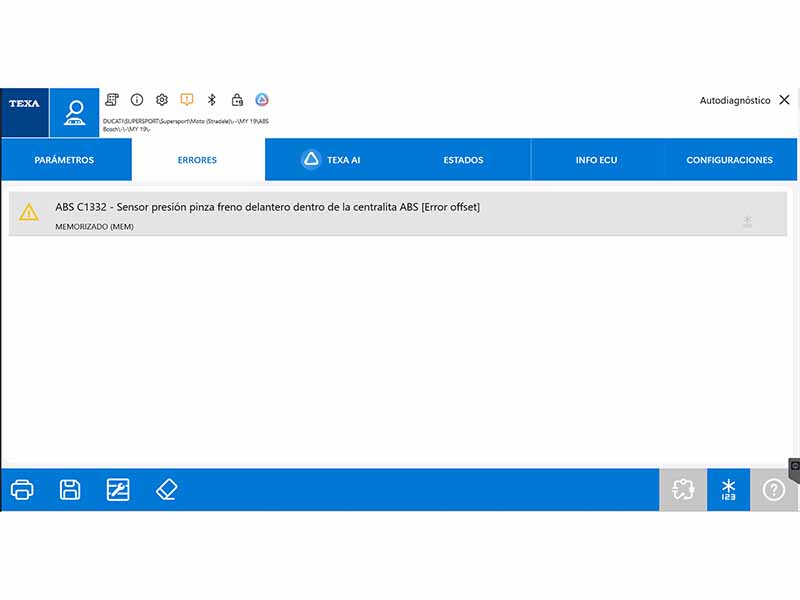Click the lock gateway icon
Viewport: 800px width, 600px height.
point(237,99)
